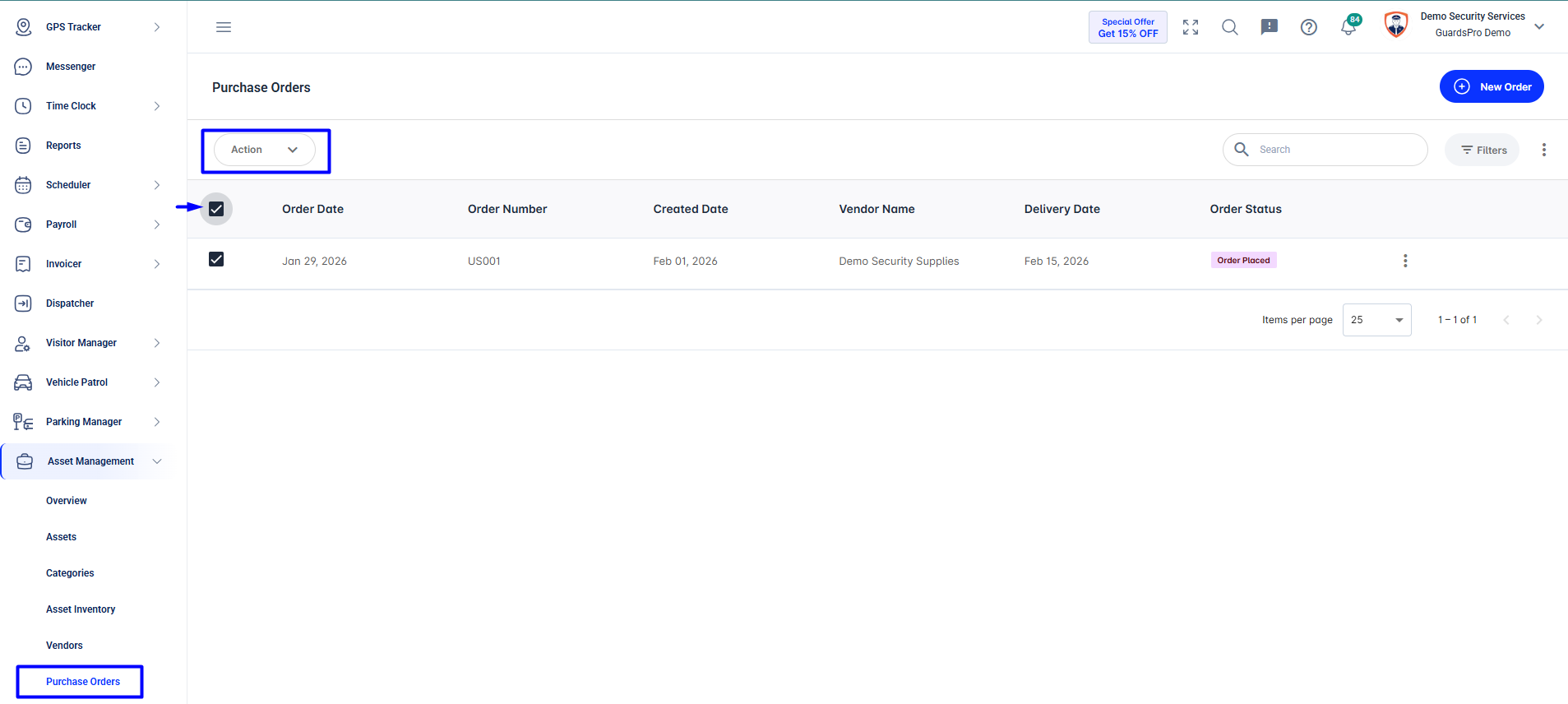1568x704 pixels.
Task: Open the feedback message icon
Action: tap(1270, 27)
